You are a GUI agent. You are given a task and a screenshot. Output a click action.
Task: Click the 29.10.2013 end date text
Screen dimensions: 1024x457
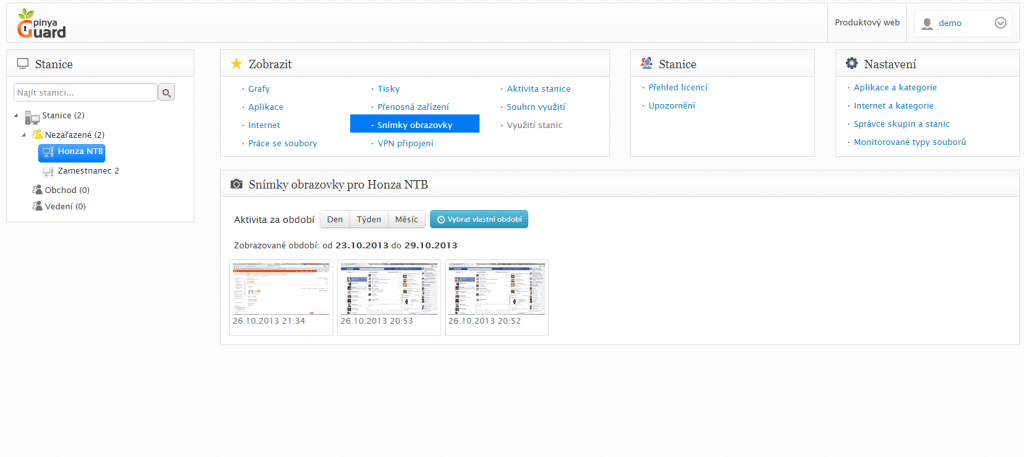click(x=430, y=245)
